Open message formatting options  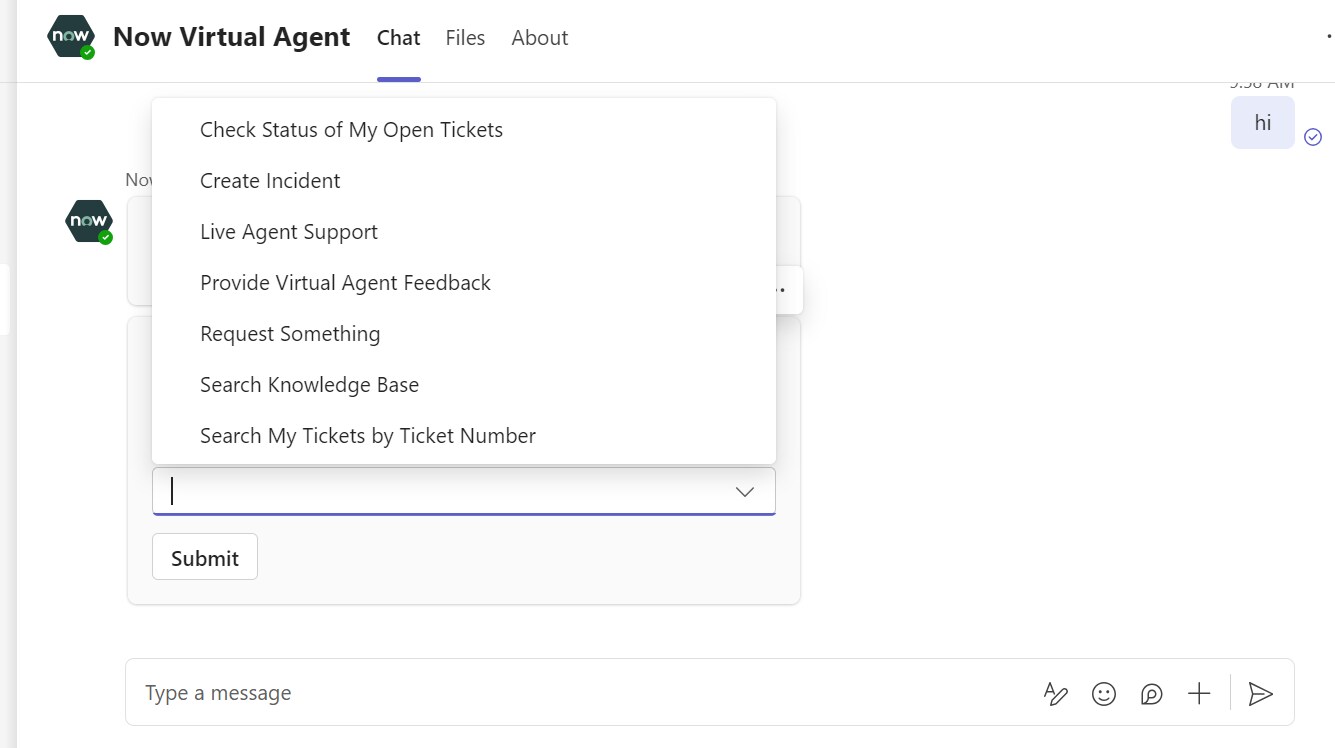pos(1055,693)
